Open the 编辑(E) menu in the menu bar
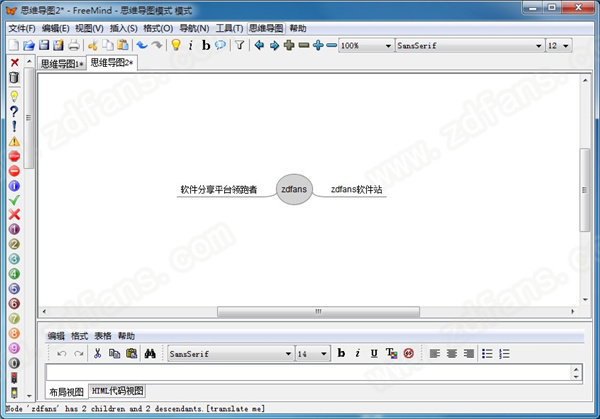600x419 pixels. [x=55, y=28]
